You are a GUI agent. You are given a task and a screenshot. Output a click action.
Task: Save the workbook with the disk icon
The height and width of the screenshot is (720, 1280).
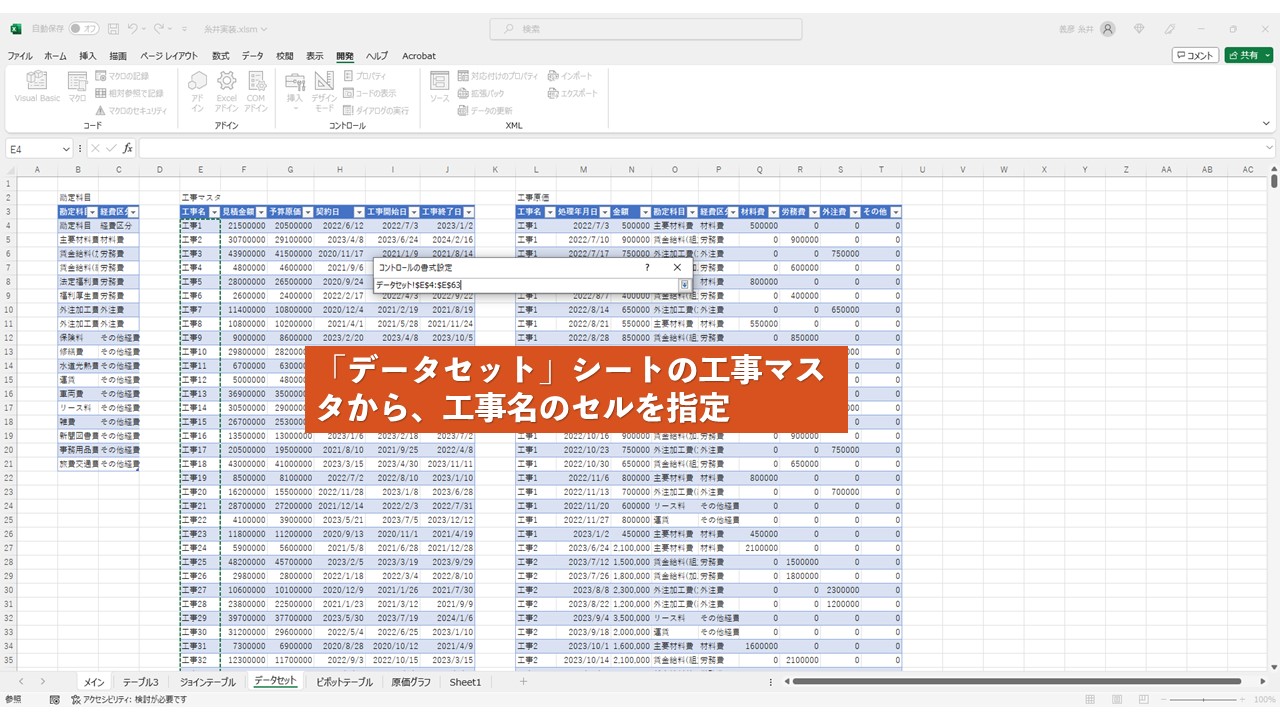click(113, 29)
